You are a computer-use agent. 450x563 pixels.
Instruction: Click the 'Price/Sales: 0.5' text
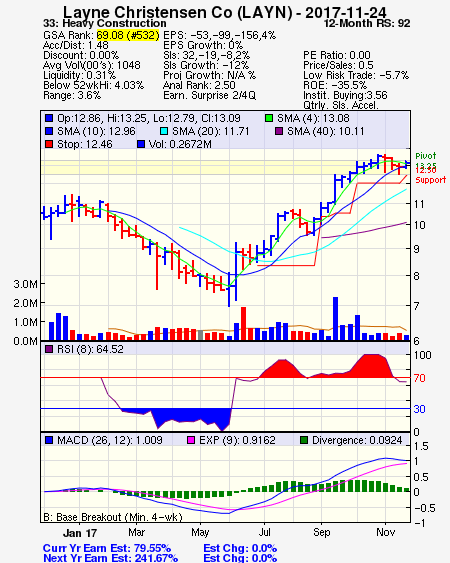pos(338,65)
